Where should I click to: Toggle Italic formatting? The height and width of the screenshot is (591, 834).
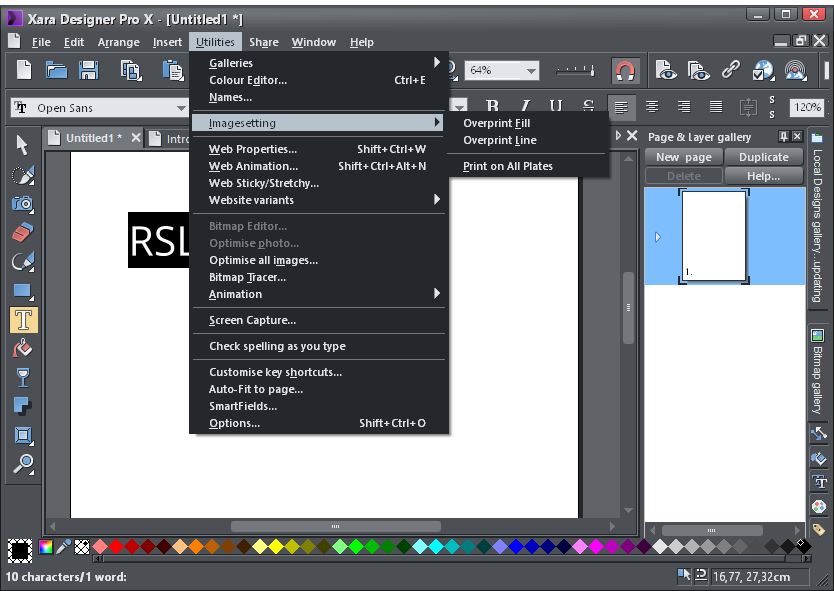[525, 107]
